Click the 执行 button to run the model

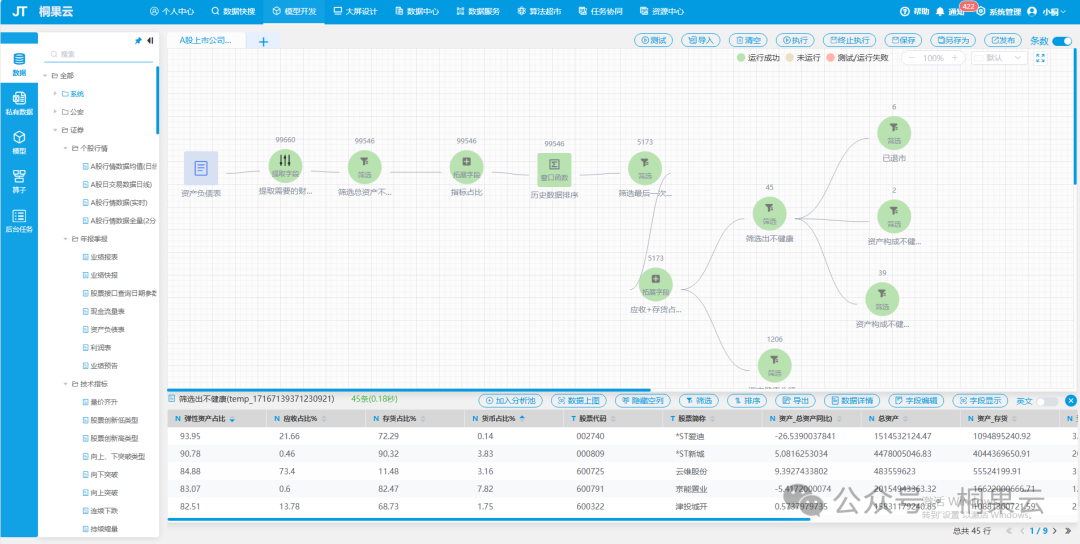click(x=794, y=41)
